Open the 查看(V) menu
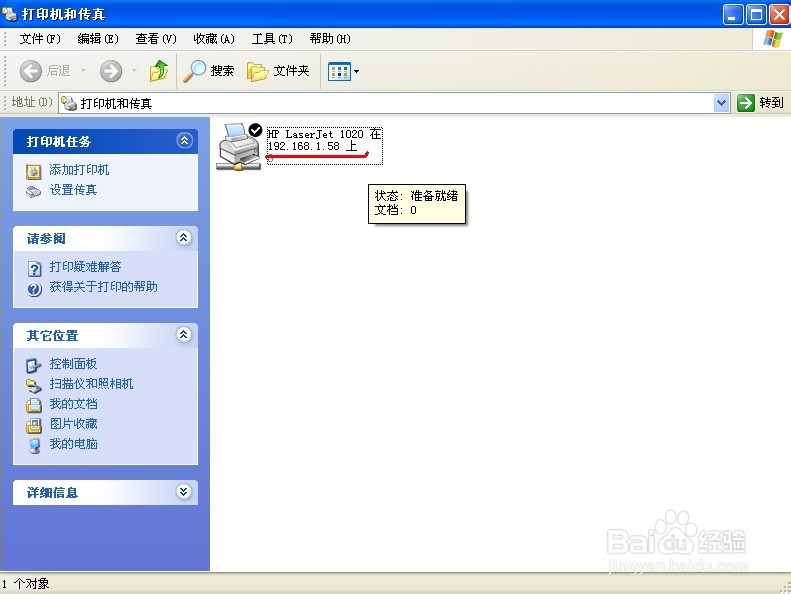Viewport: 791px width, 594px height. [x=156, y=39]
